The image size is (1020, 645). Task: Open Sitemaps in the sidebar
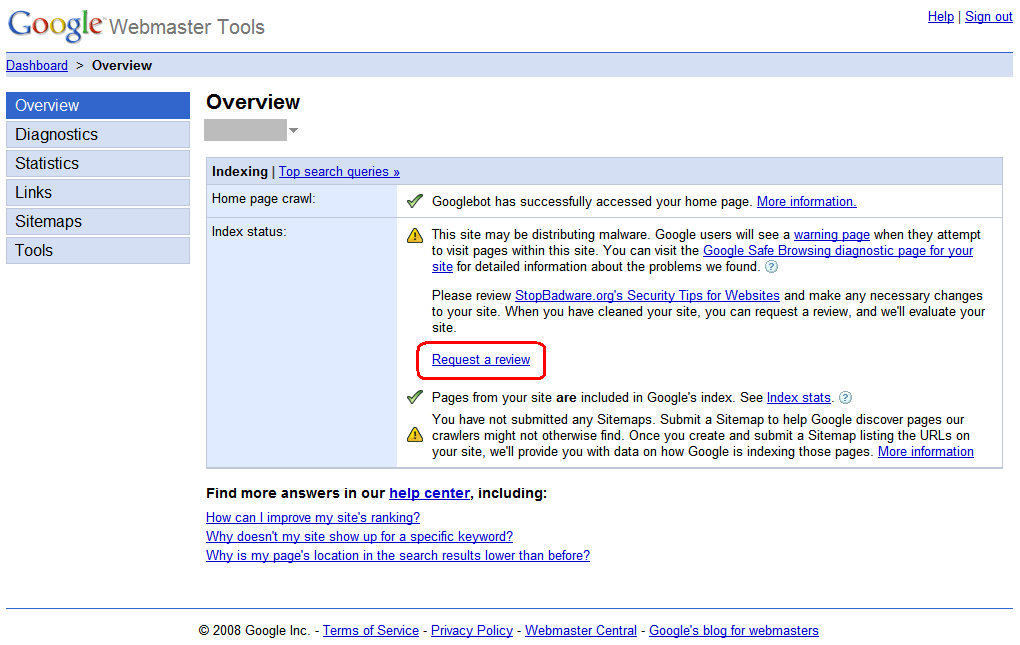pyautogui.click(x=98, y=222)
